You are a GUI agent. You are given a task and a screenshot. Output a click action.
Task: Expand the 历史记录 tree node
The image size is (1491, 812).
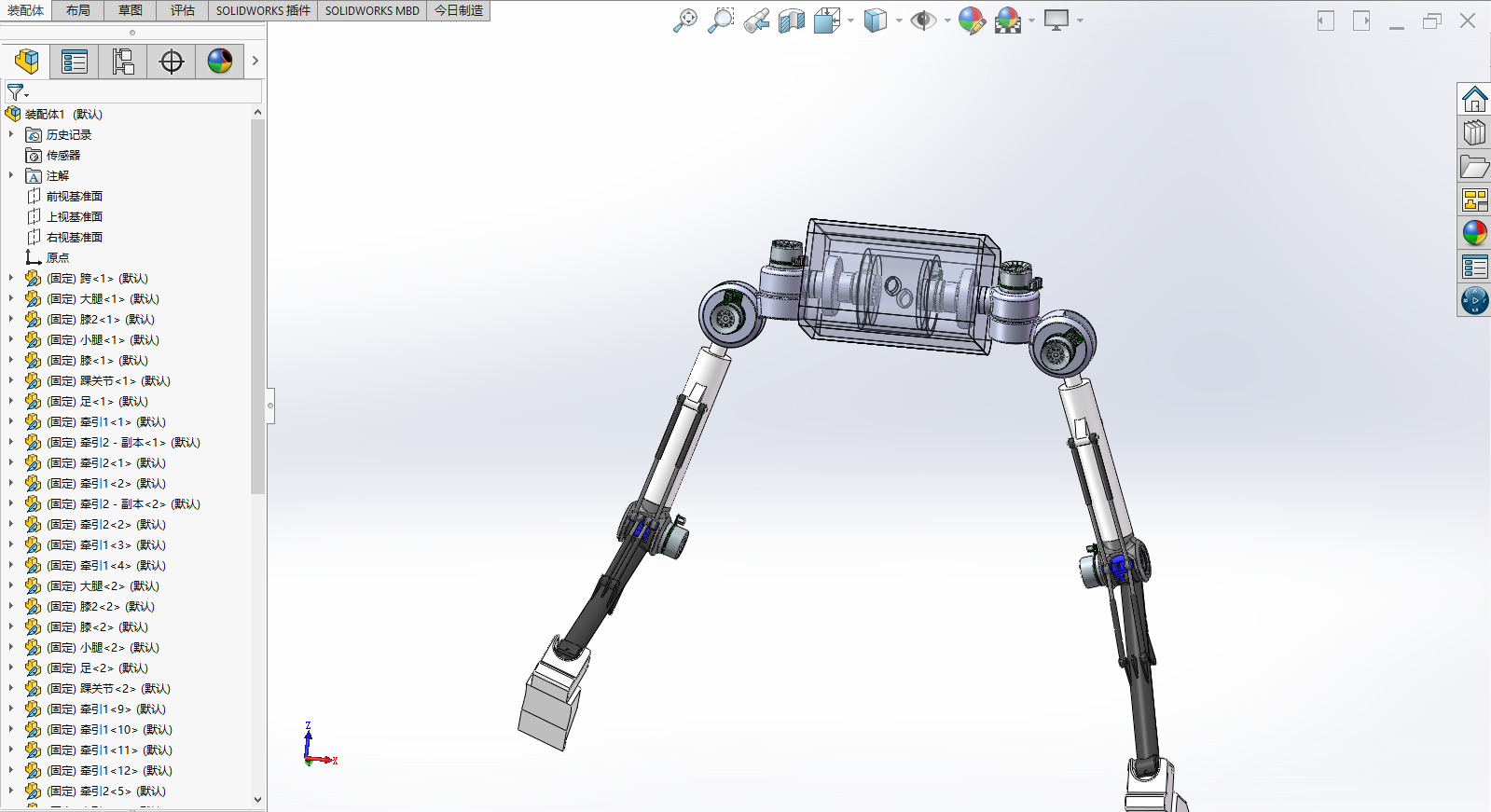[11, 134]
